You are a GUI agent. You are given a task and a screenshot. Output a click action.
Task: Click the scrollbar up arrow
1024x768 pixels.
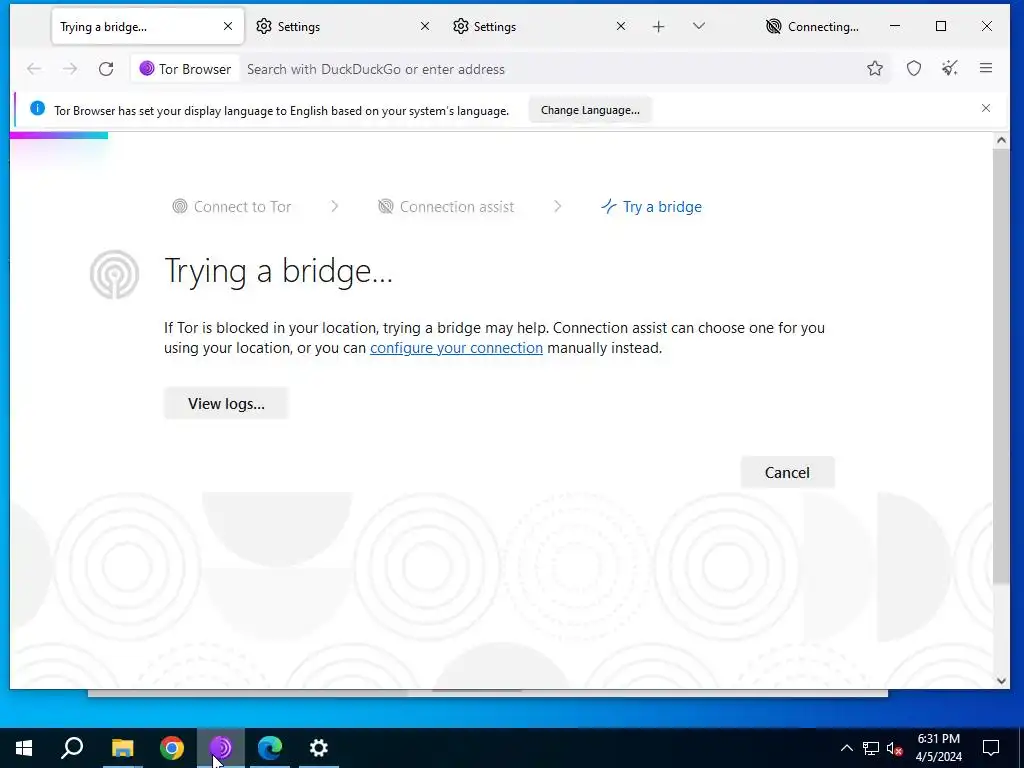point(1000,140)
